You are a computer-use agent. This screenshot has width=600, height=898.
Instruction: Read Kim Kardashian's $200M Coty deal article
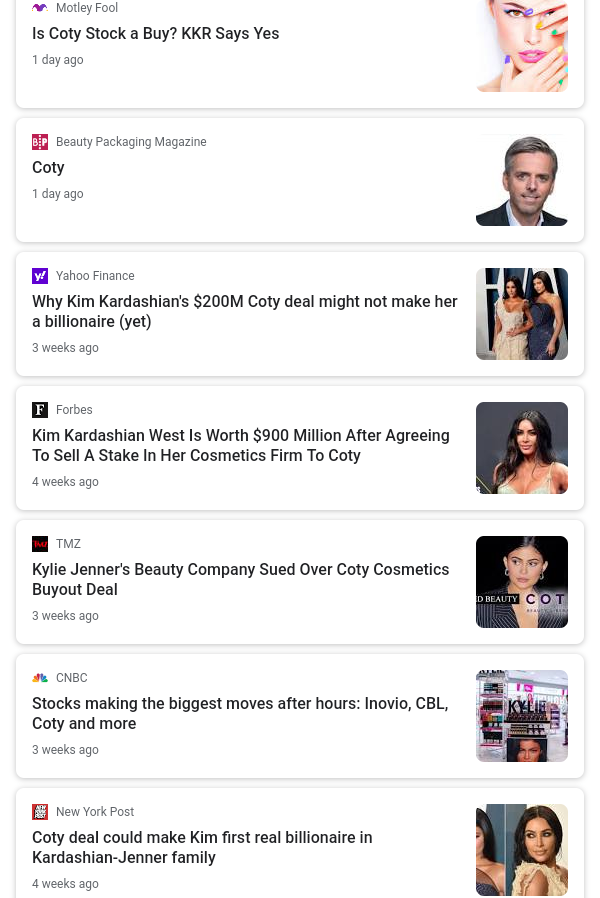(x=244, y=311)
